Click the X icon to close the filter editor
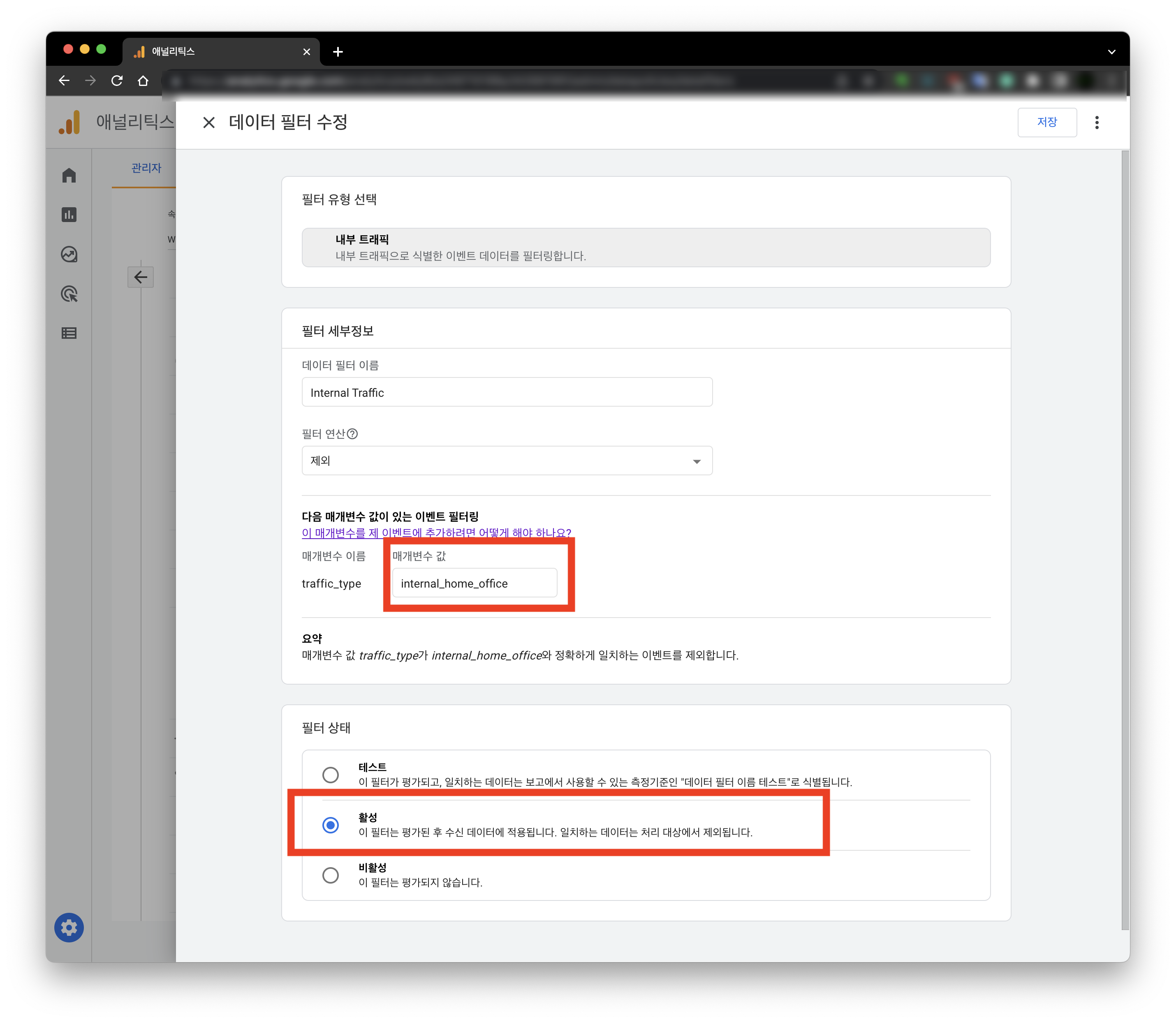Image resolution: width=1176 pixels, height=1023 pixels. tap(209, 122)
